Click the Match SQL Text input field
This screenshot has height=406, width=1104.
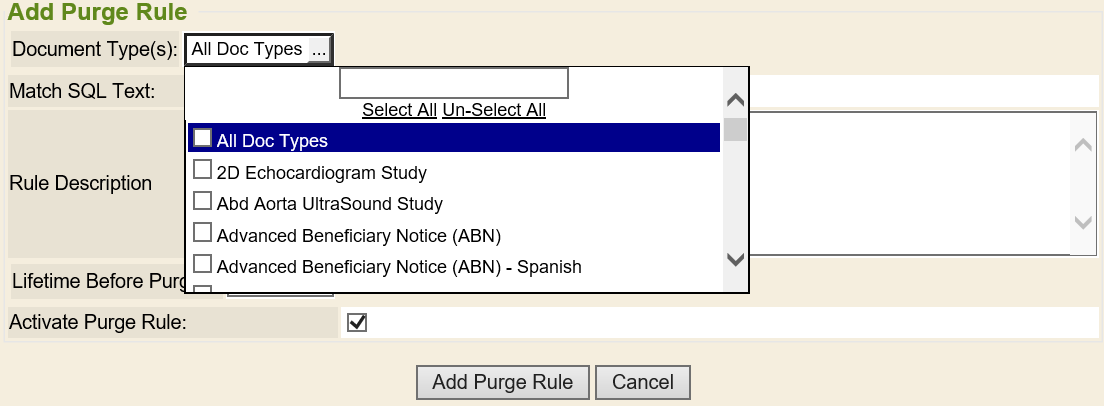[x=924, y=90]
